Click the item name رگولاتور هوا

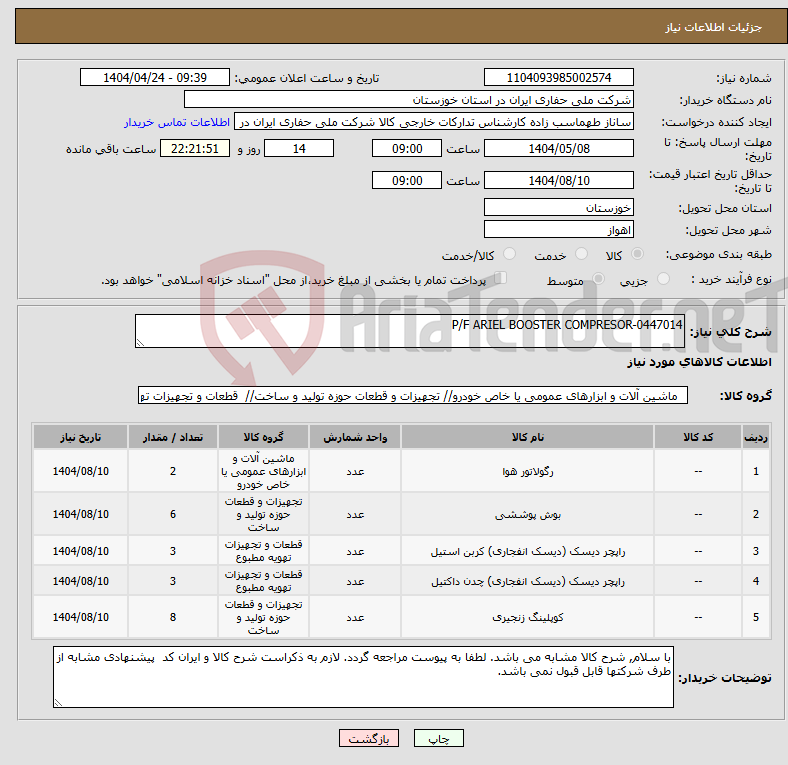527,471
